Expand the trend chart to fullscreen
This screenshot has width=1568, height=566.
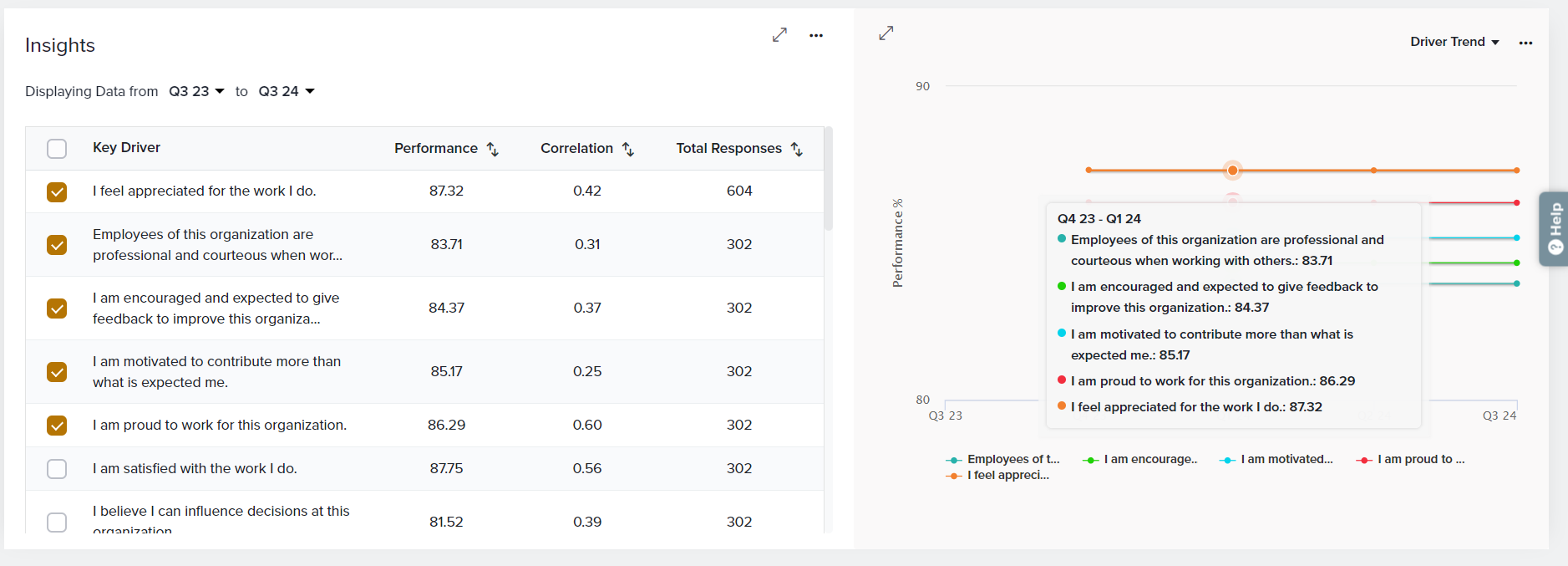886,33
